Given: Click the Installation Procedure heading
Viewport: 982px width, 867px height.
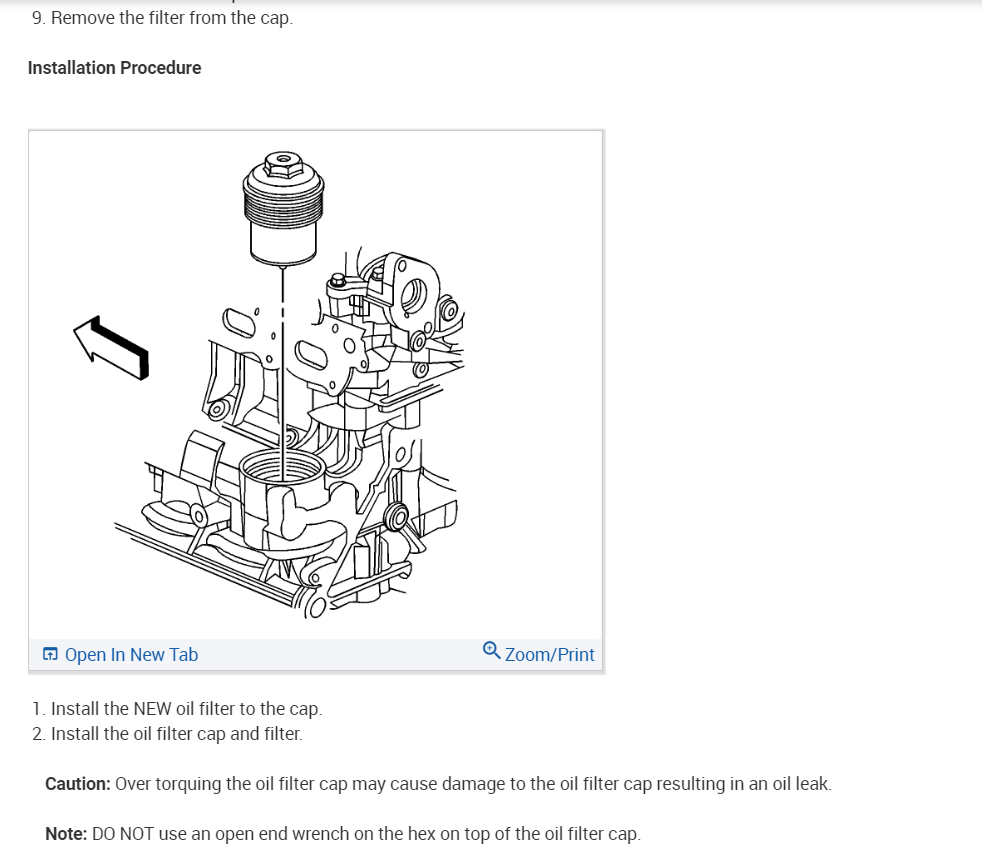Looking at the screenshot, I should pos(115,68).
